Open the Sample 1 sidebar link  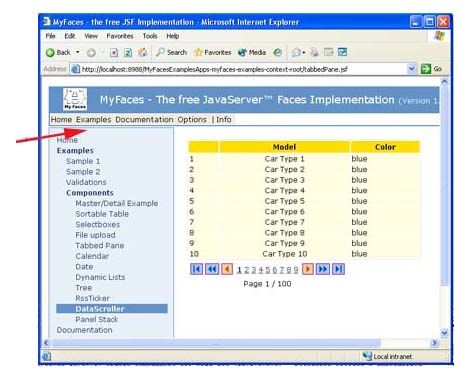pyautogui.click(x=83, y=161)
